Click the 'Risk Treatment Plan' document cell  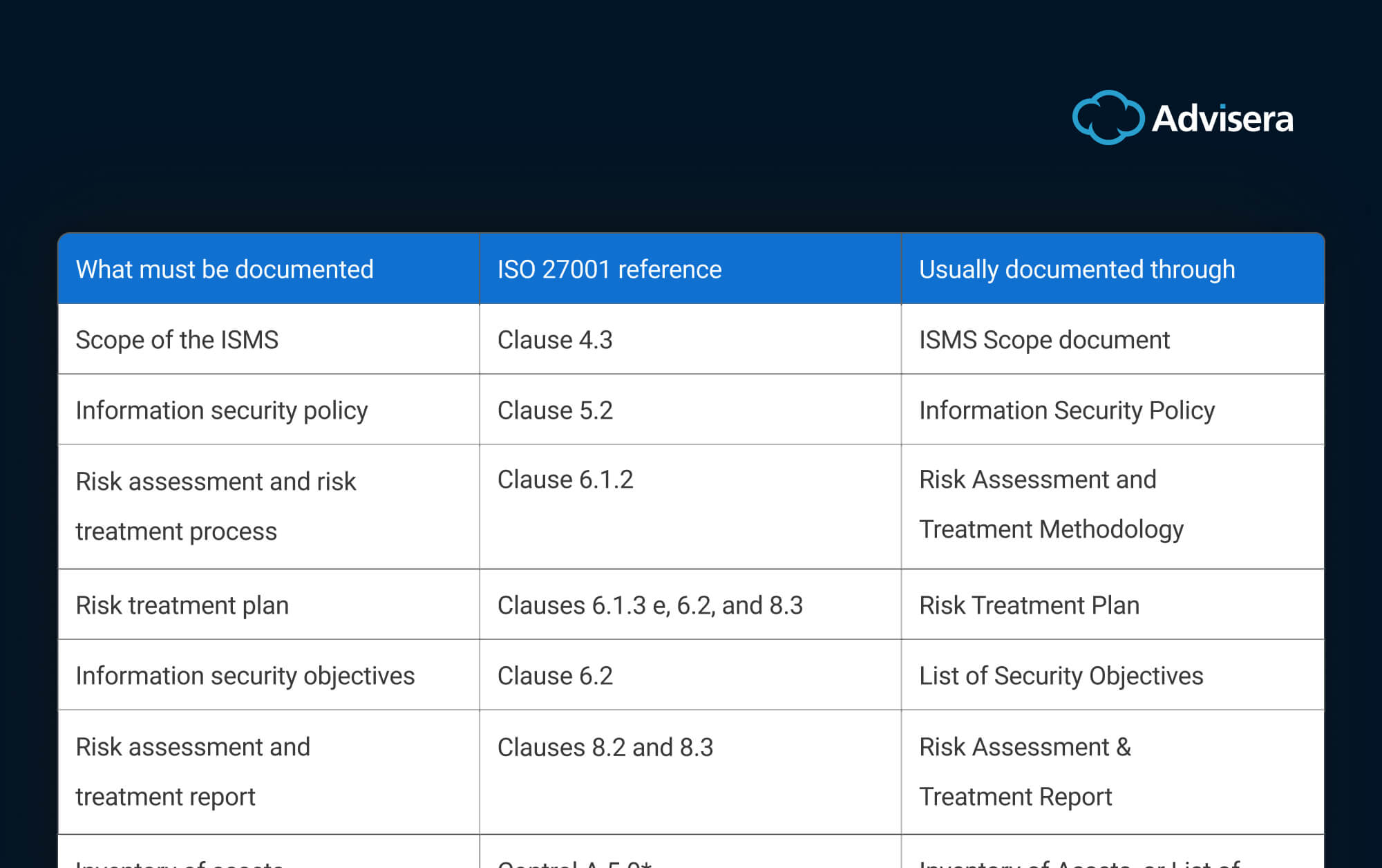[1113, 605]
